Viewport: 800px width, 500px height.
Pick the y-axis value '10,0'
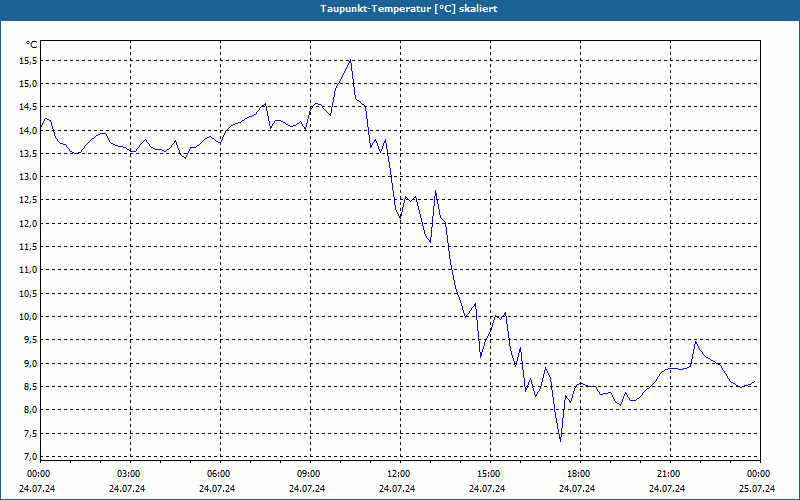tap(29, 317)
